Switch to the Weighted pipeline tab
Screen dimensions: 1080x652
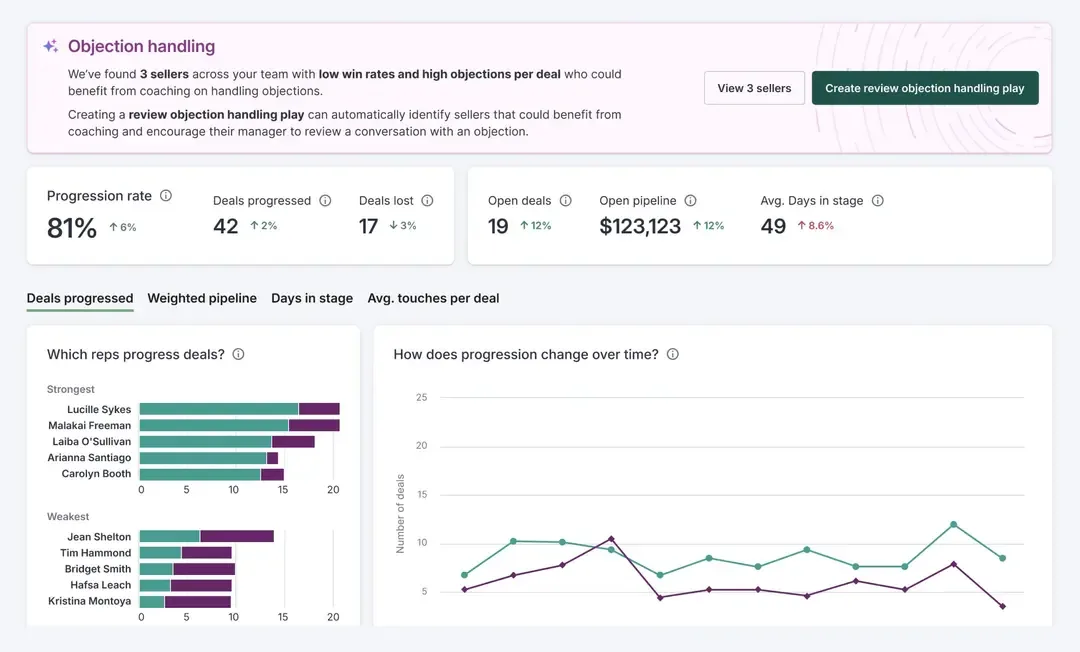[201, 297]
